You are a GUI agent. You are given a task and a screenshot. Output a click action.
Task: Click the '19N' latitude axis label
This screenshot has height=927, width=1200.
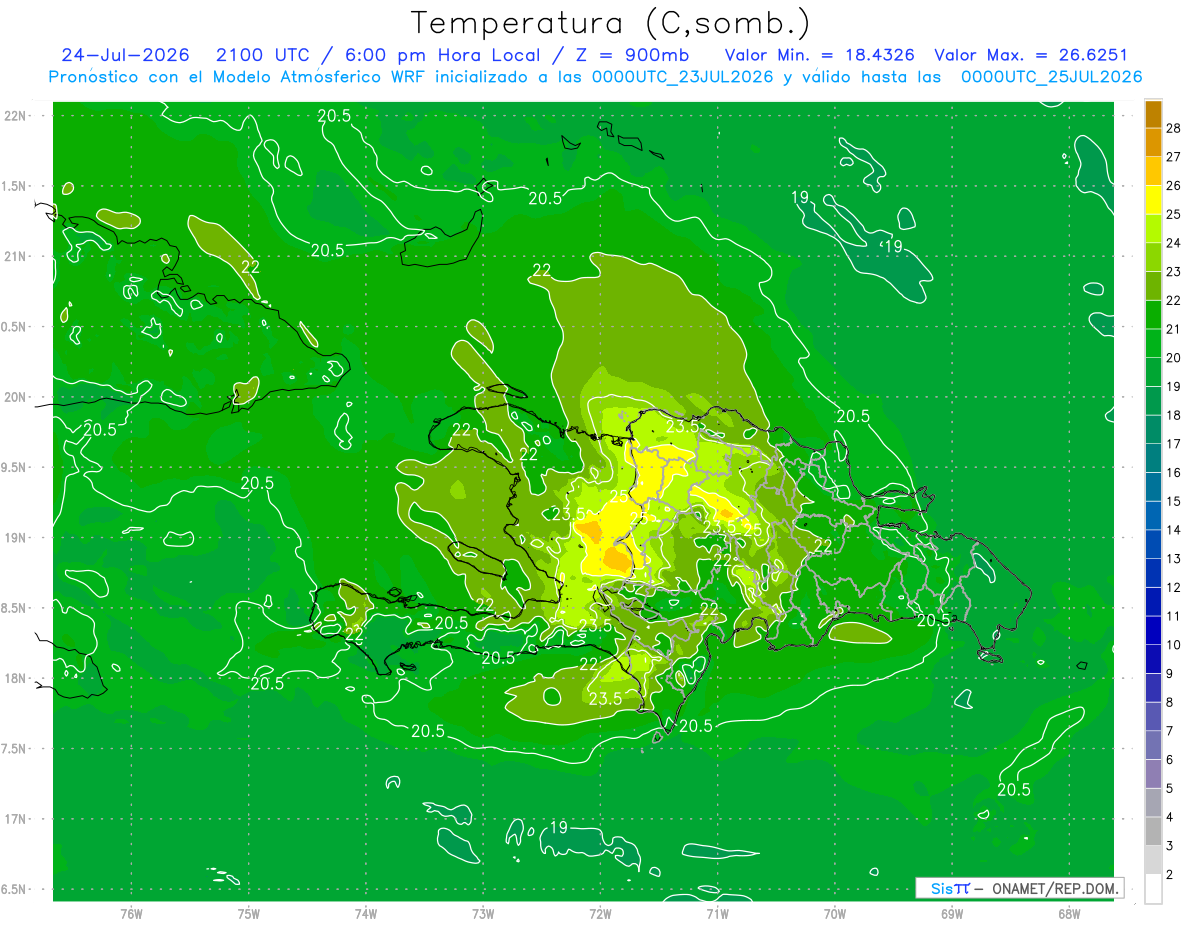(x=17, y=537)
